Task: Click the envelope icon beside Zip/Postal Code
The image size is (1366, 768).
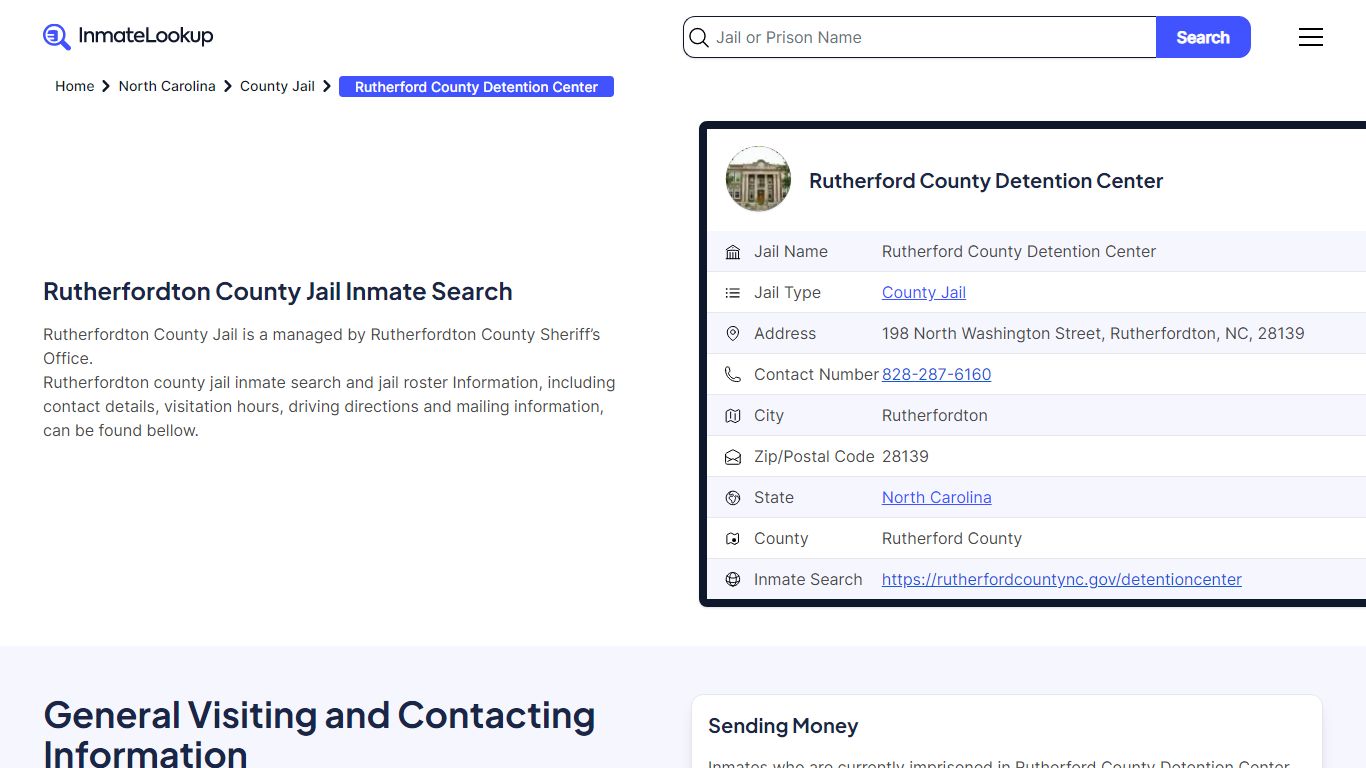Action: (733, 457)
